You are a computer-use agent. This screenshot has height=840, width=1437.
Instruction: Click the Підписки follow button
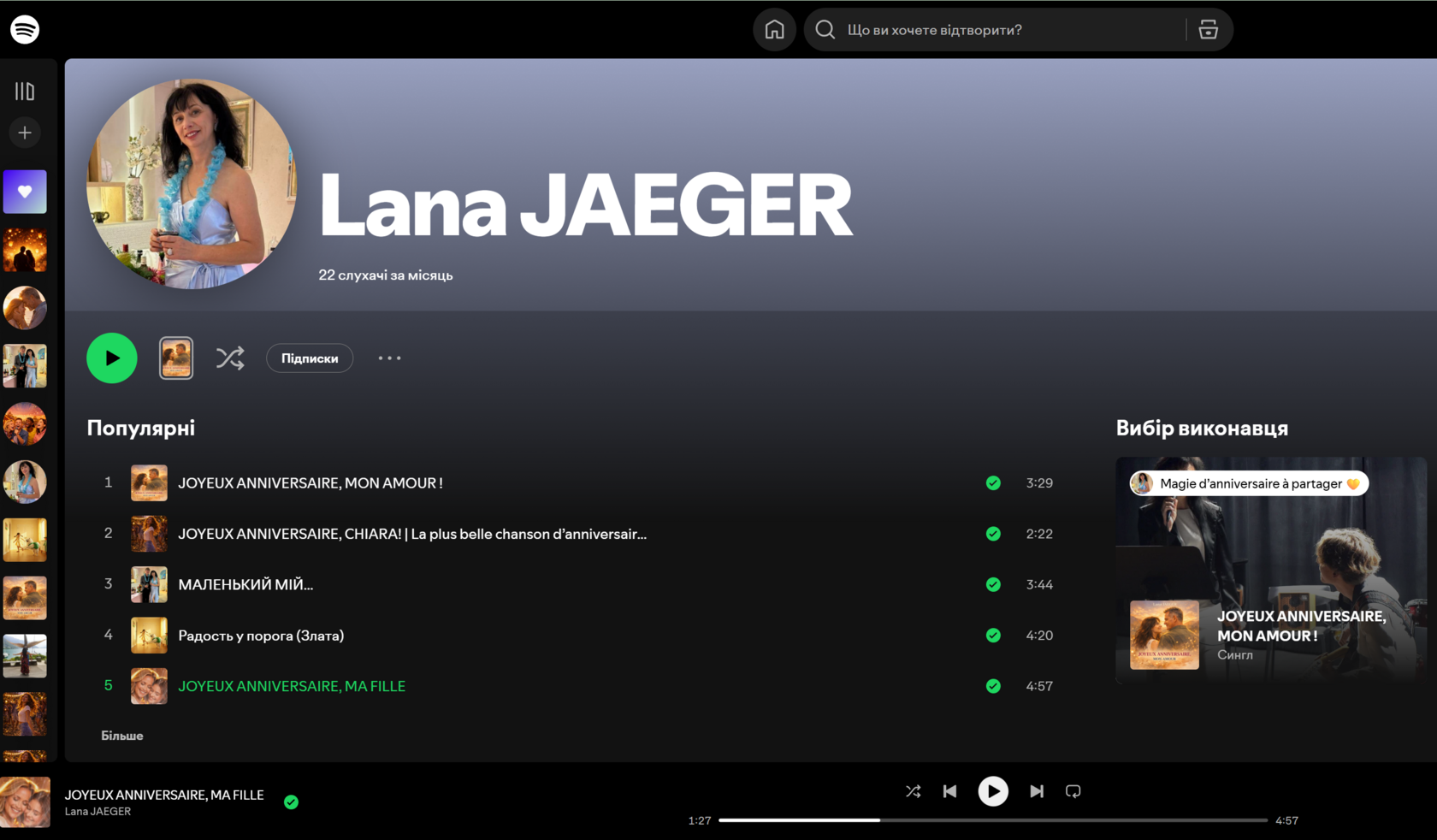point(310,358)
